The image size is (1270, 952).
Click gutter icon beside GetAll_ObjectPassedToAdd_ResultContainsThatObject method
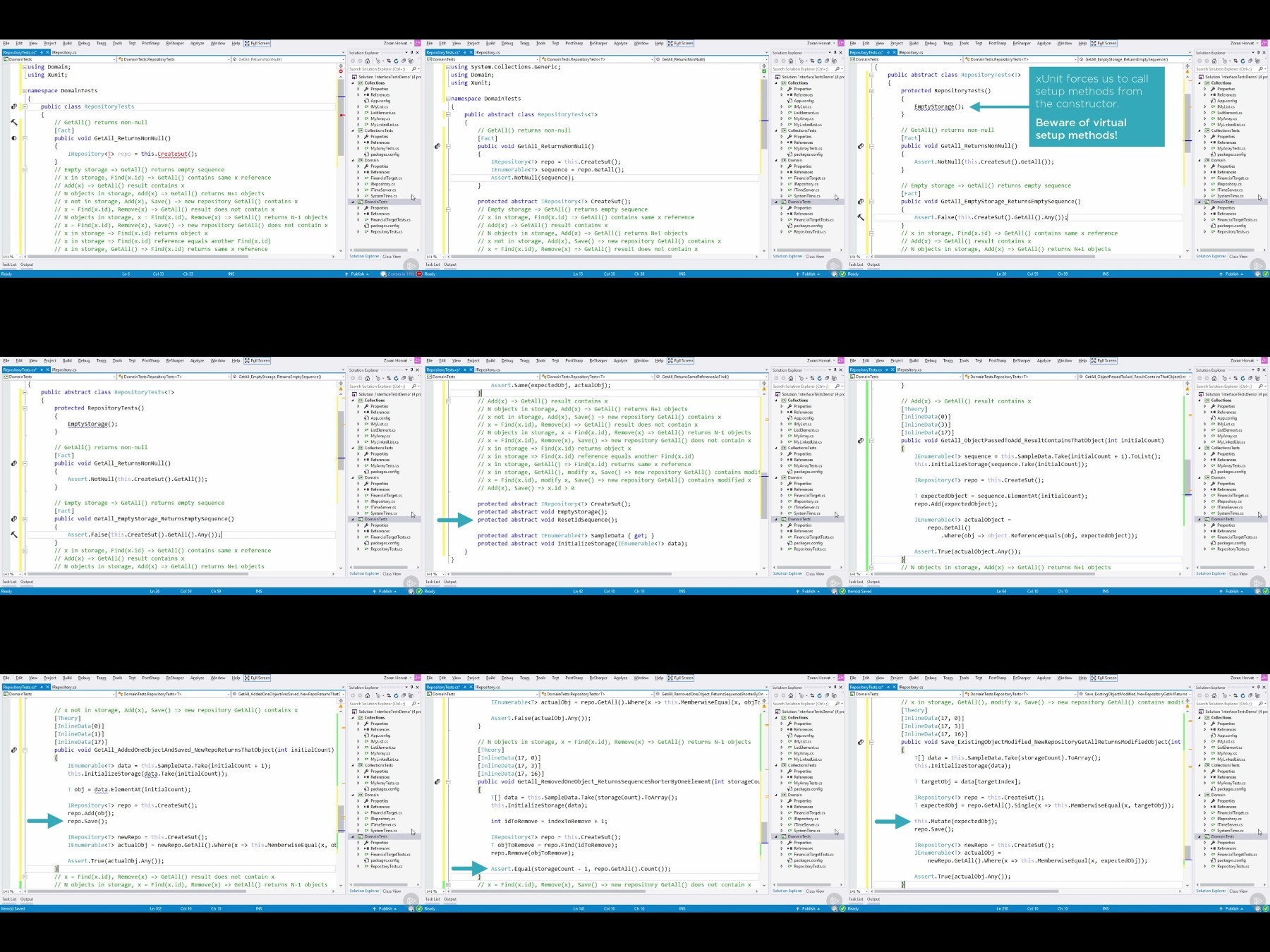(x=860, y=441)
